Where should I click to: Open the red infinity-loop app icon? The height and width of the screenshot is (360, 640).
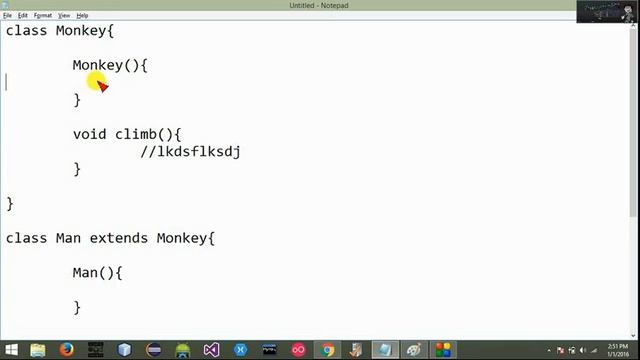pos(298,350)
